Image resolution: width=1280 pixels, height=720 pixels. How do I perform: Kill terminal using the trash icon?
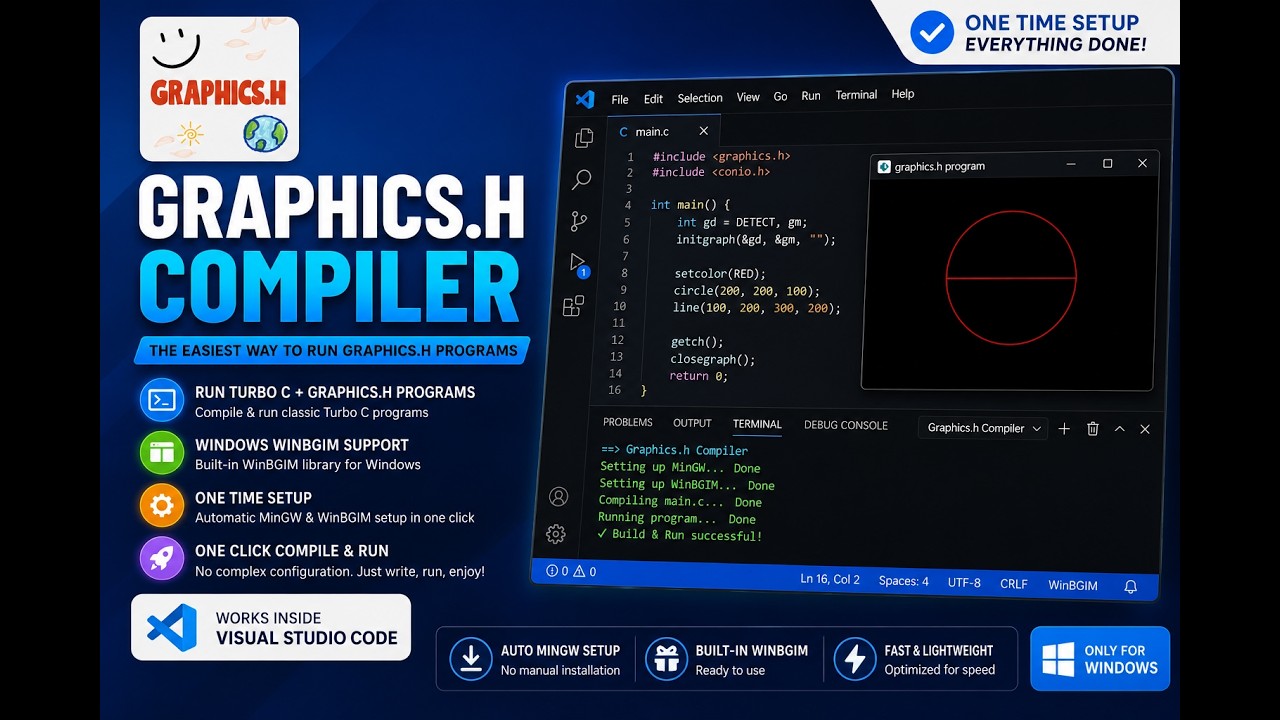[1093, 428]
